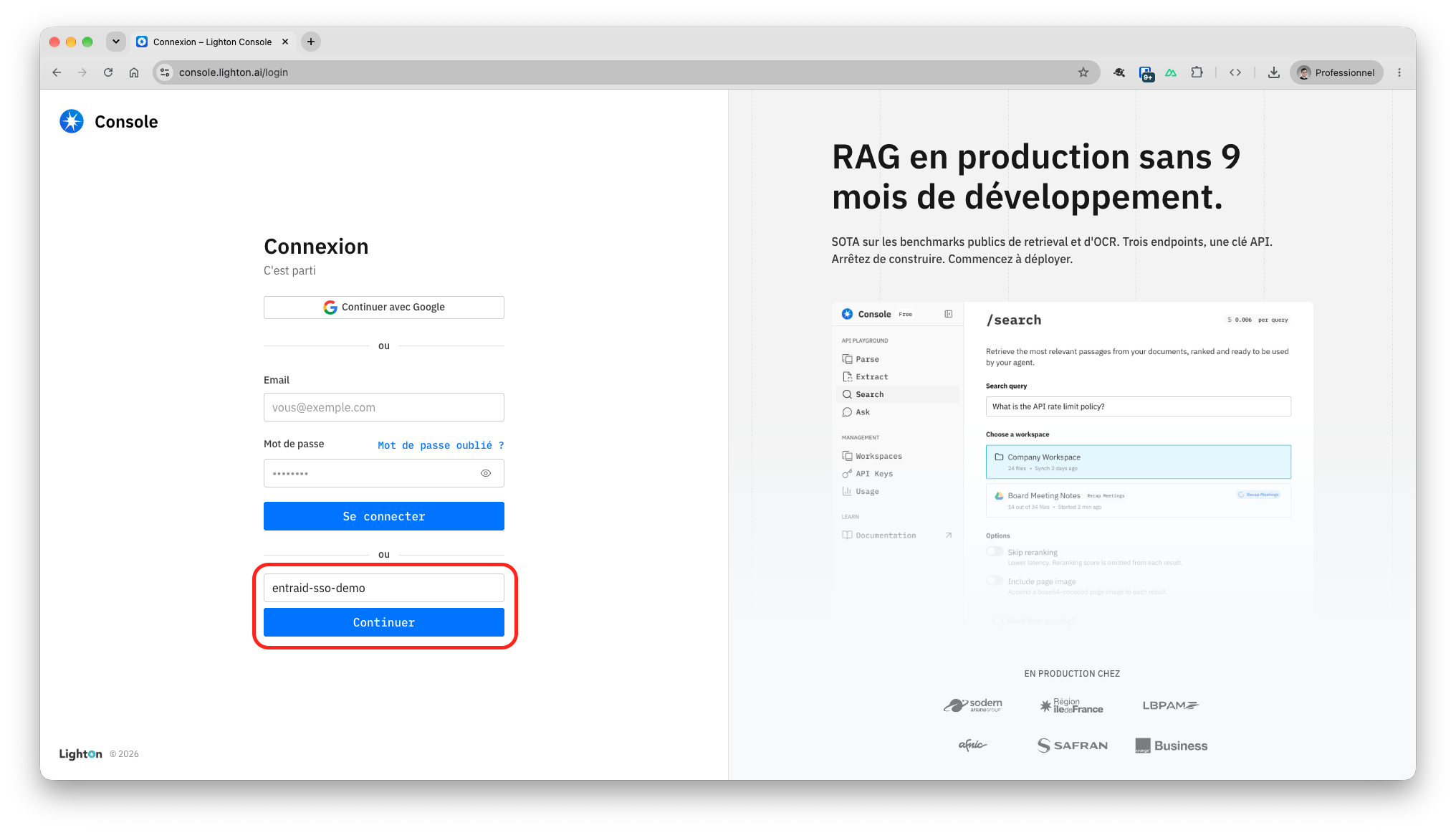Image resolution: width=1456 pixels, height=833 pixels.
Task: Click the incognito-style spy extension icon
Action: (x=1119, y=72)
